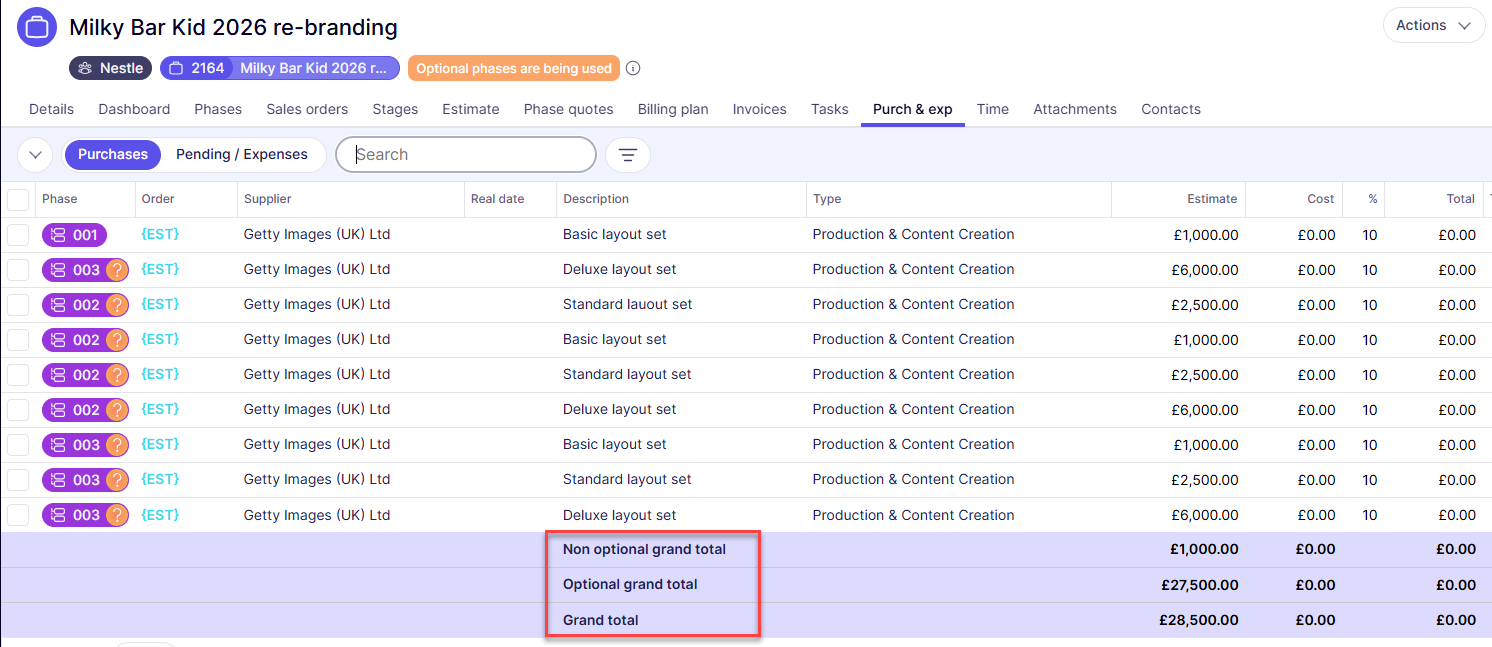Open the Phase quotes tab
Screen dimensions: 1492x647
pos(568,109)
